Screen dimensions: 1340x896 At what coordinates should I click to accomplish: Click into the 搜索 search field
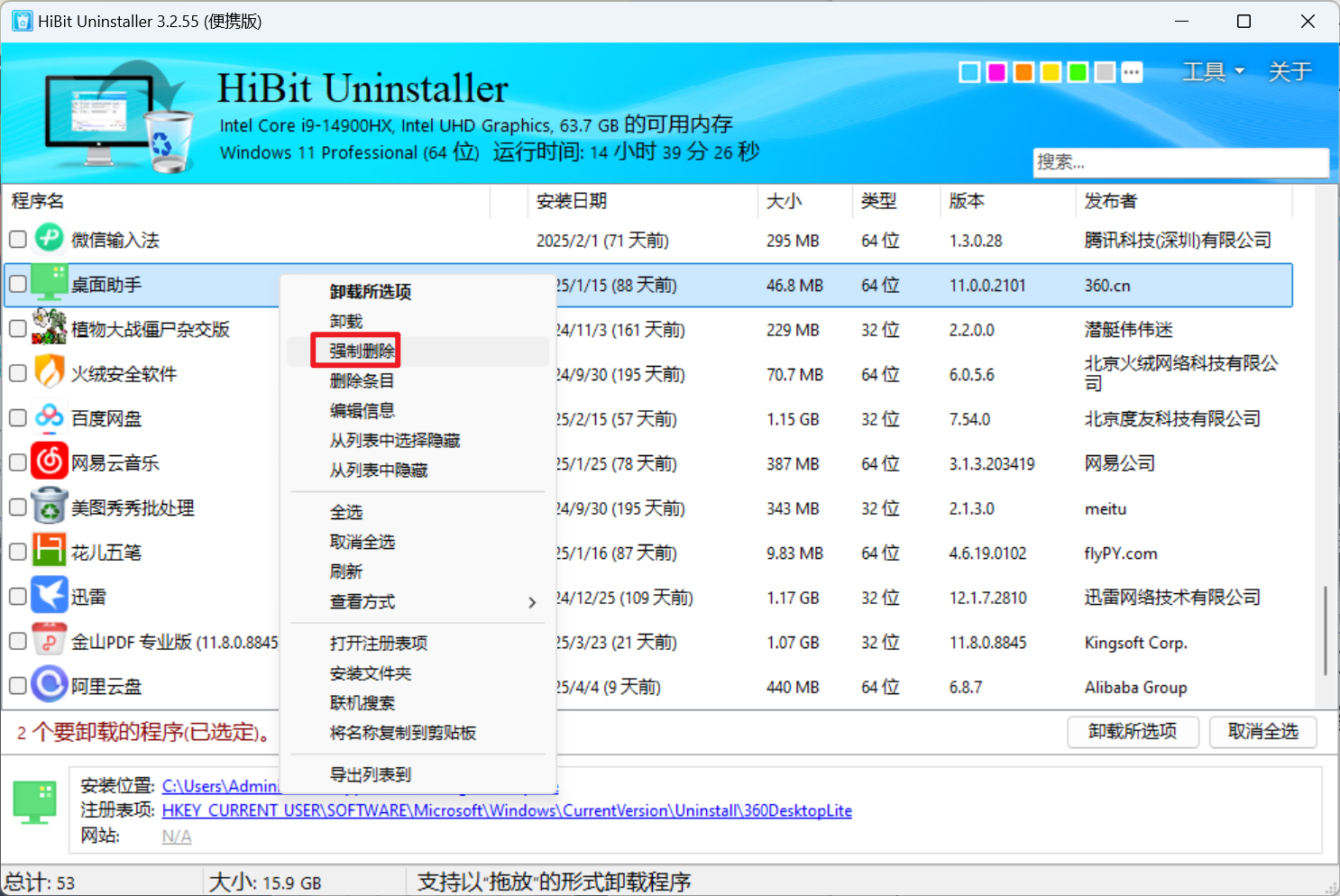tap(1180, 162)
